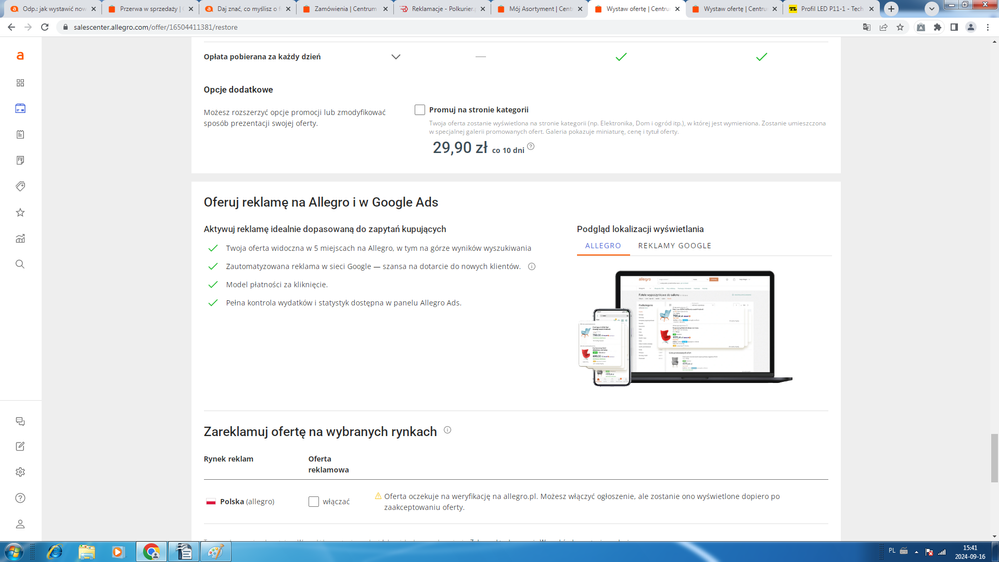Open the edit pencil sidebar icon
Screen dimensions: 999x562
tap(20, 447)
